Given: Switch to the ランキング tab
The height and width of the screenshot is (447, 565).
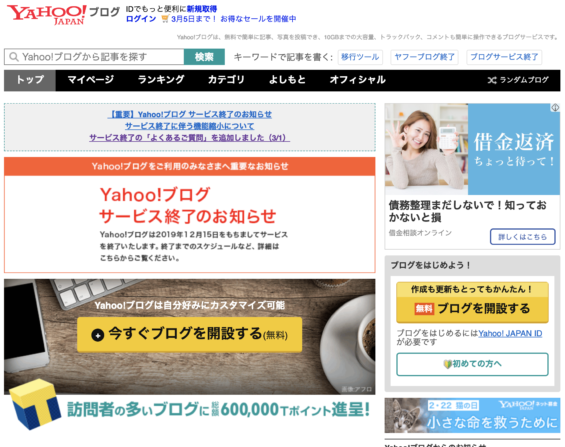Looking at the screenshot, I should click(x=161, y=80).
